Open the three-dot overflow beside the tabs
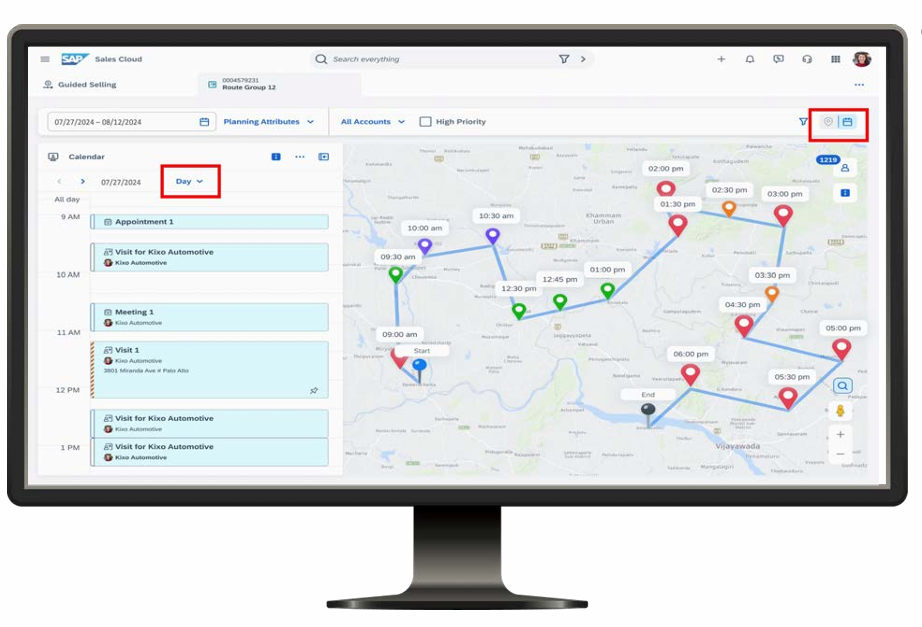922x627 pixels. tap(859, 85)
